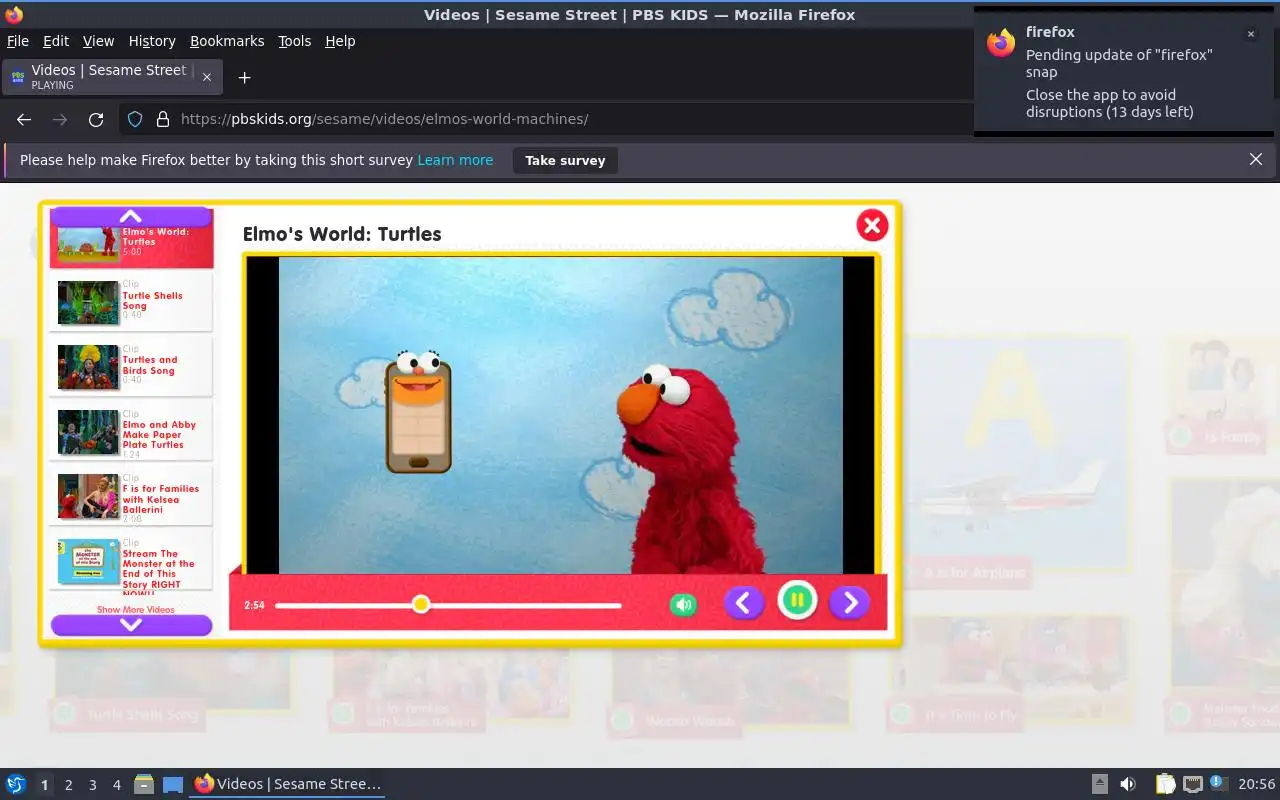Go to the previous video with the left arrow
Screen dimensions: 1280x800
pyautogui.click(x=743, y=602)
